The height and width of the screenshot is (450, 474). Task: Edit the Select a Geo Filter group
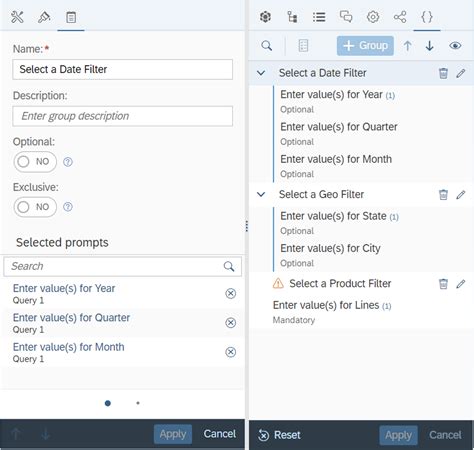tap(461, 194)
